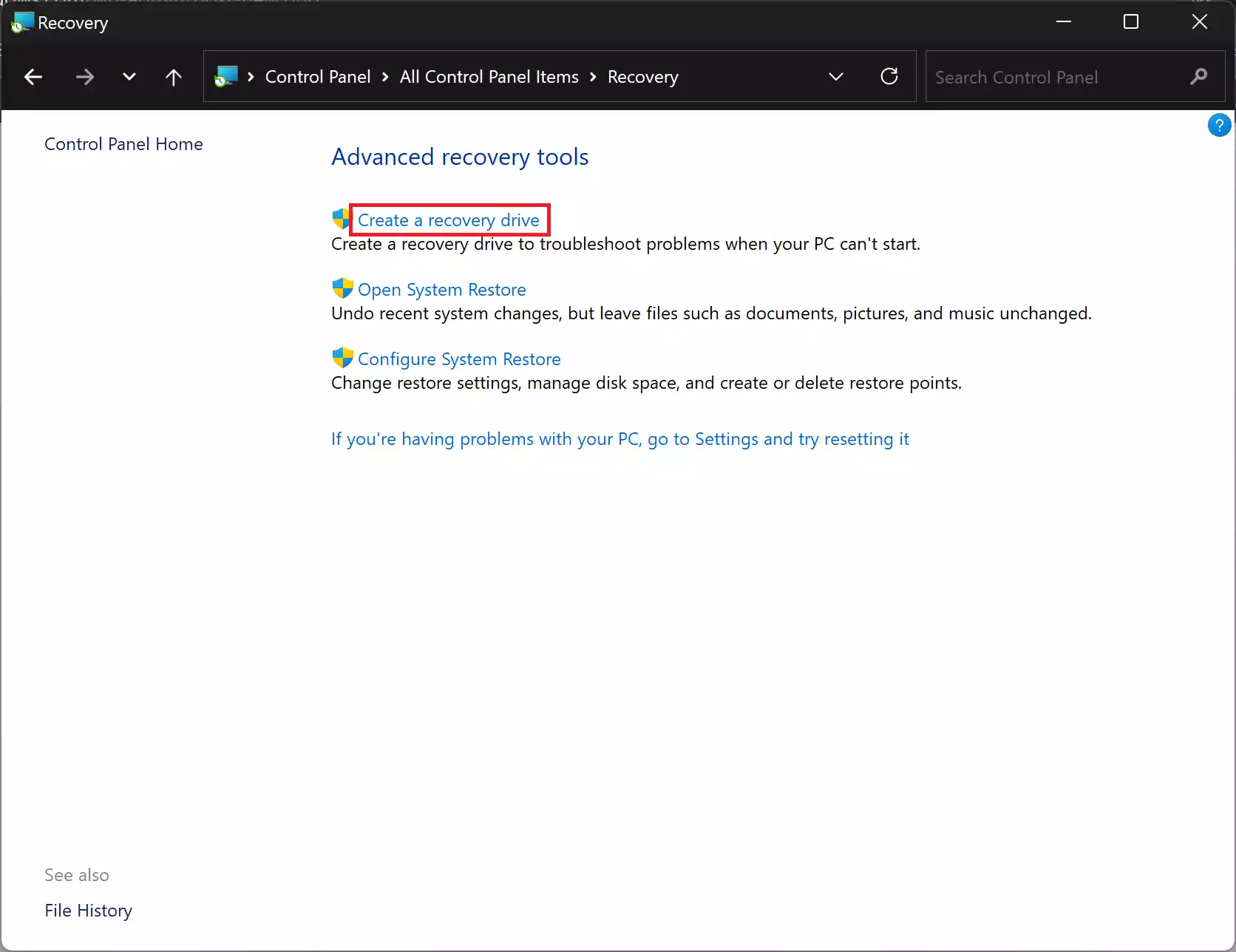The width and height of the screenshot is (1236, 952).
Task: Focus the Search Control Panel field
Action: coord(1057,77)
